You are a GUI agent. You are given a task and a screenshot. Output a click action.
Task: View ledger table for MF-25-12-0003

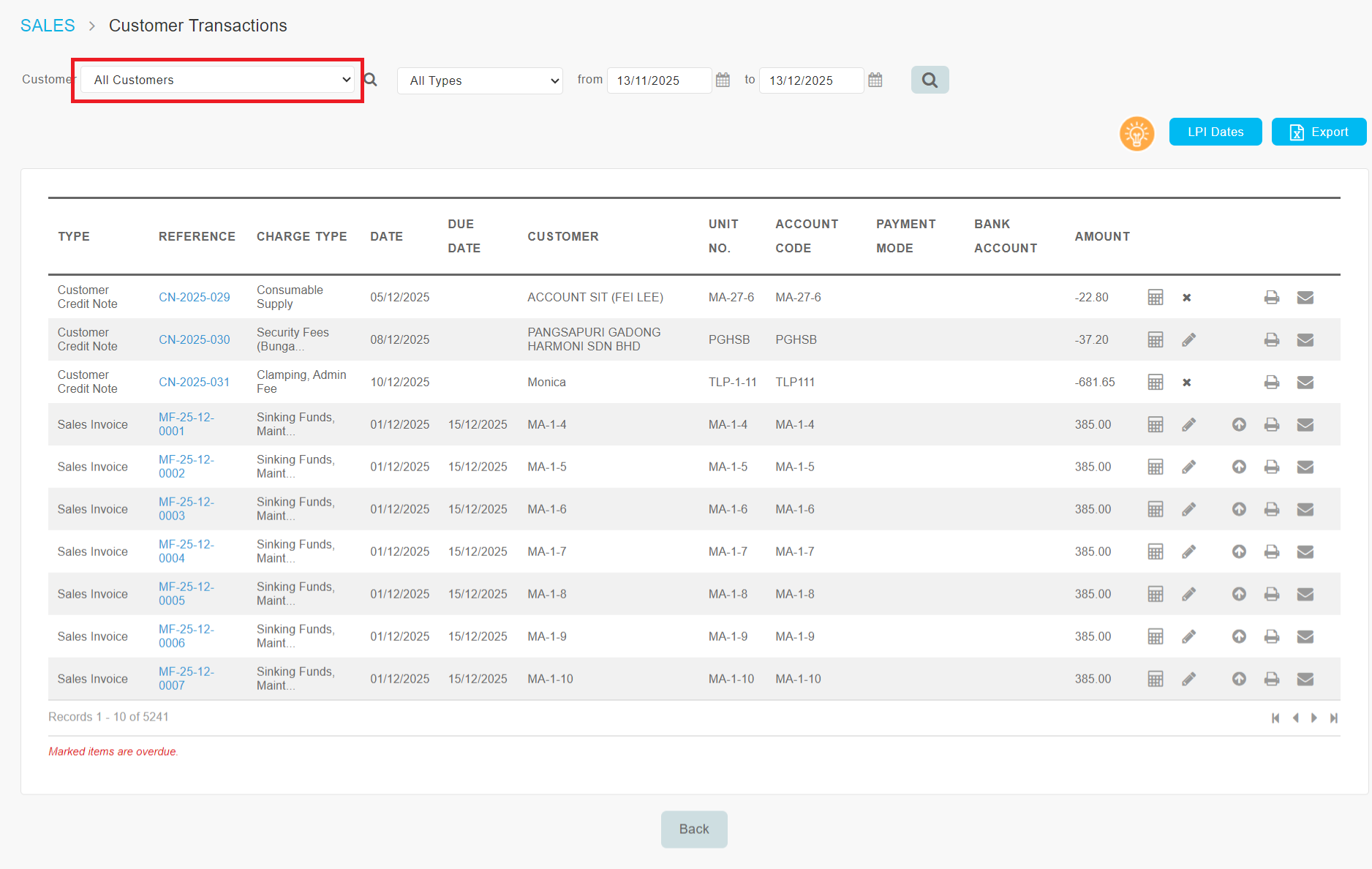pyautogui.click(x=1155, y=509)
